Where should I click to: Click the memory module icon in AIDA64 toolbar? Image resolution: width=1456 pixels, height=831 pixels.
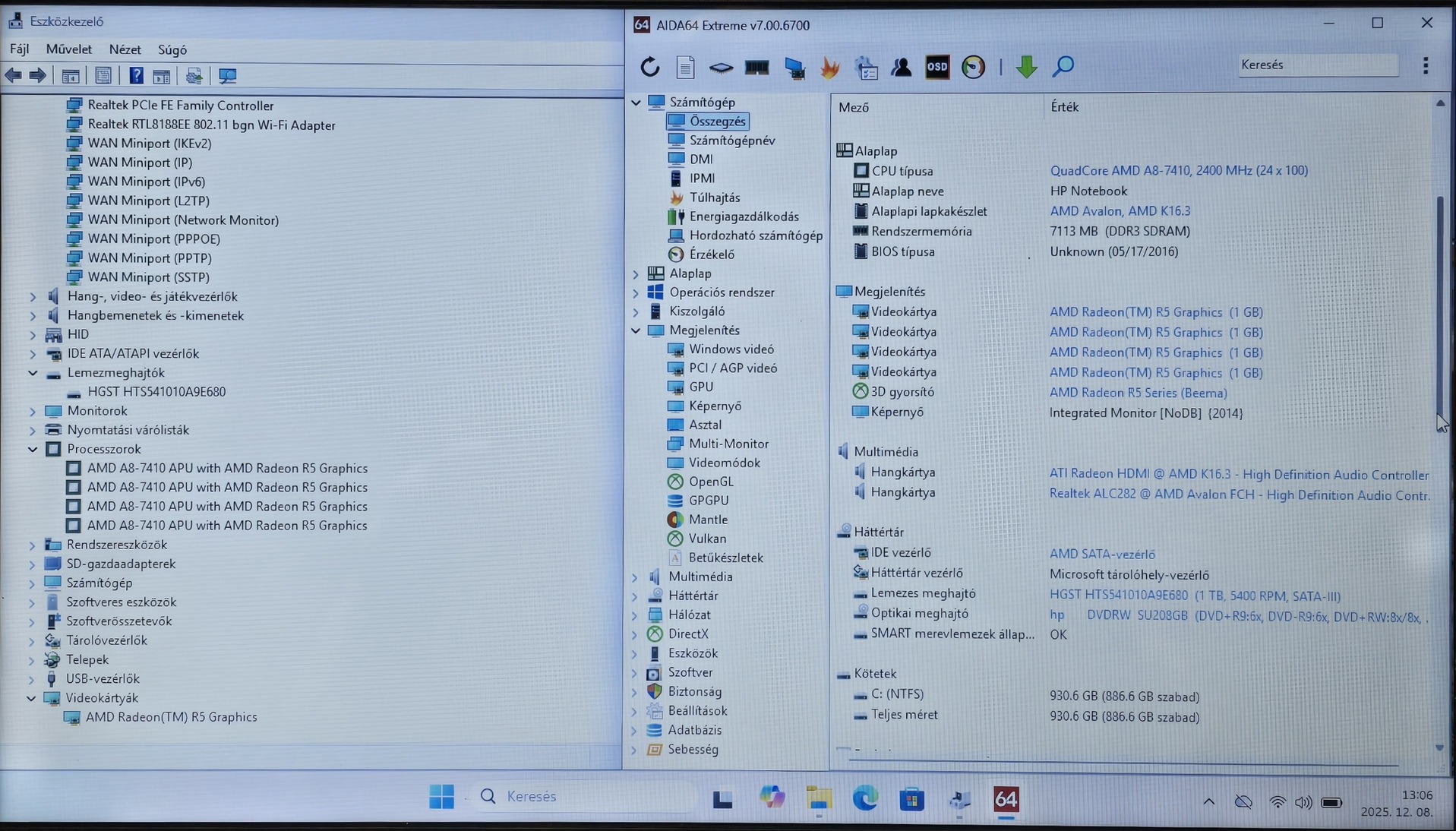pyautogui.click(x=757, y=68)
